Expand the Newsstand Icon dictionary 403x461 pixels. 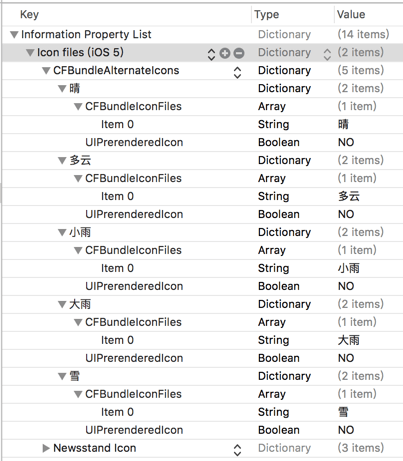point(46,448)
